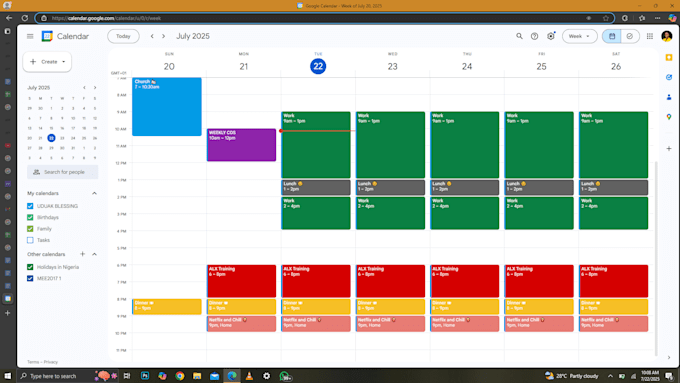
Task: Open Google Maps side panel icon
Action: [x=669, y=117]
